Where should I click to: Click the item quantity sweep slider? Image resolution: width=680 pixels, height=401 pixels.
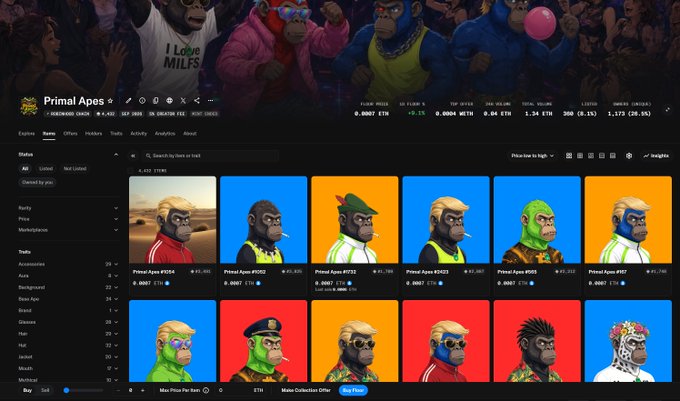click(84, 390)
